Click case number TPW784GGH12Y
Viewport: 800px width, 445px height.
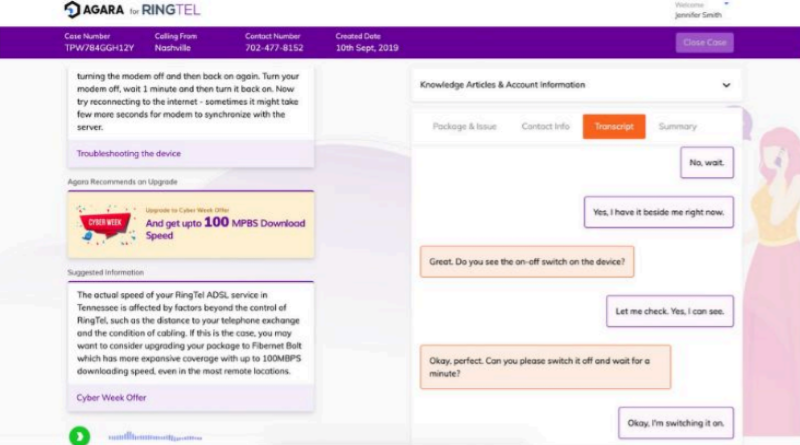pyautogui.click(x=99, y=48)
